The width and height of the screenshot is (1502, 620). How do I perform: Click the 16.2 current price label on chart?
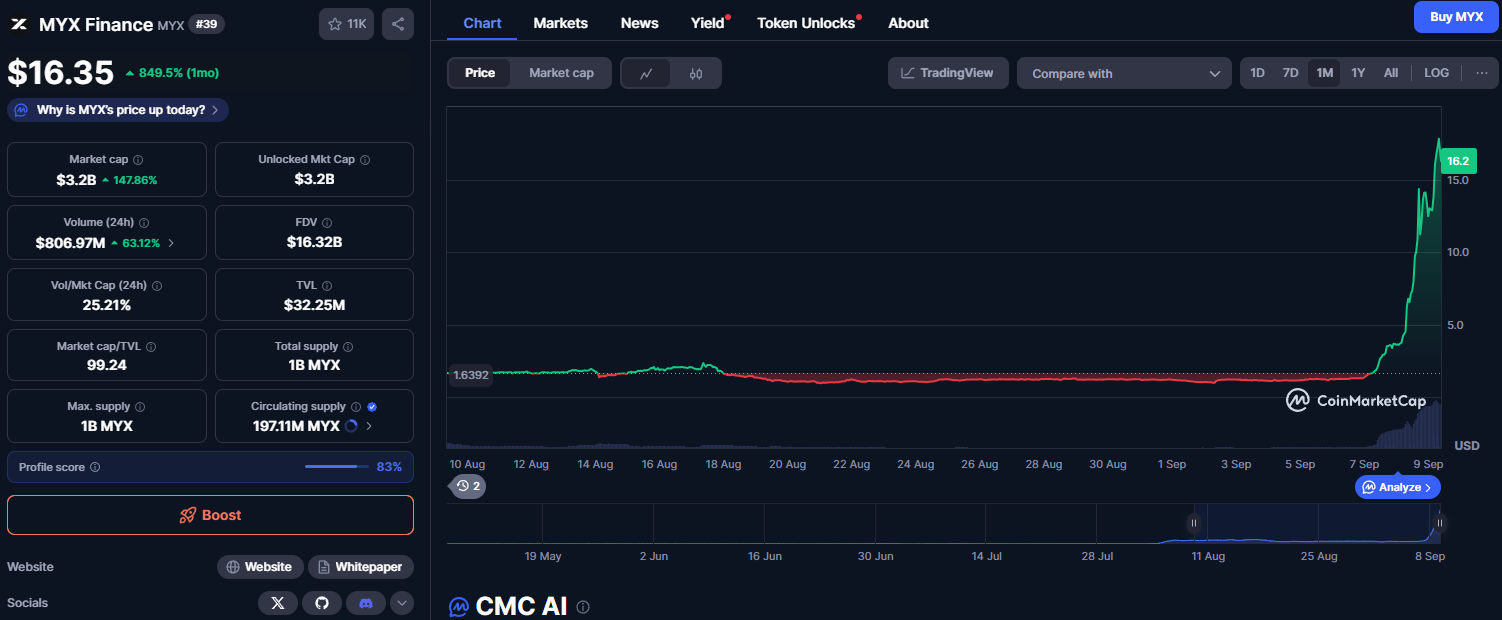[1458, 161]
